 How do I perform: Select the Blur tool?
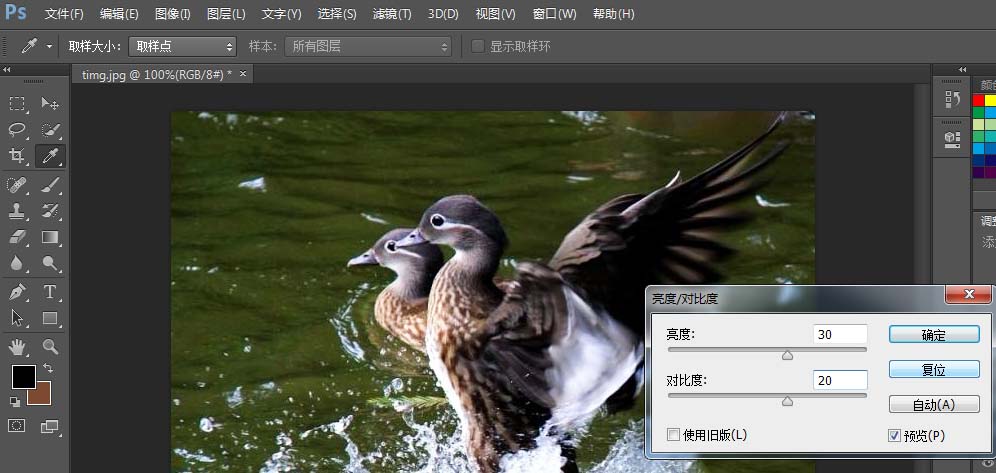[17, 263]
